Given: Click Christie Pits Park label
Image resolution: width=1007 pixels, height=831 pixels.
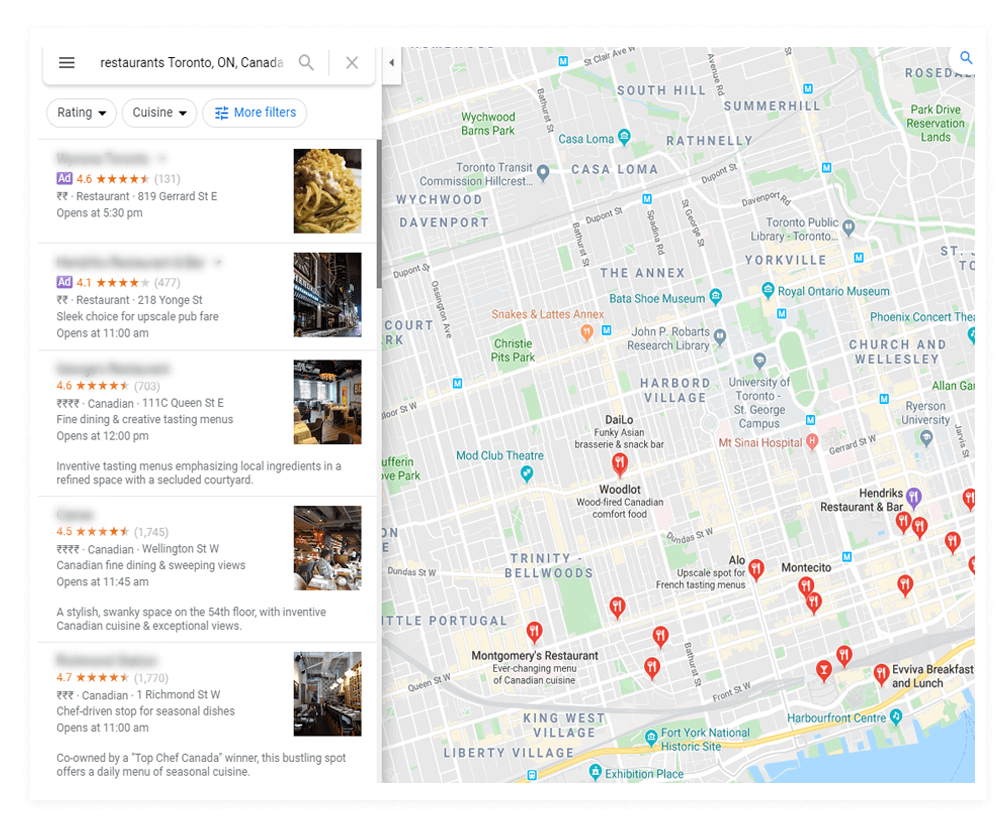Looking at the screenshot, I should (512, 350).
